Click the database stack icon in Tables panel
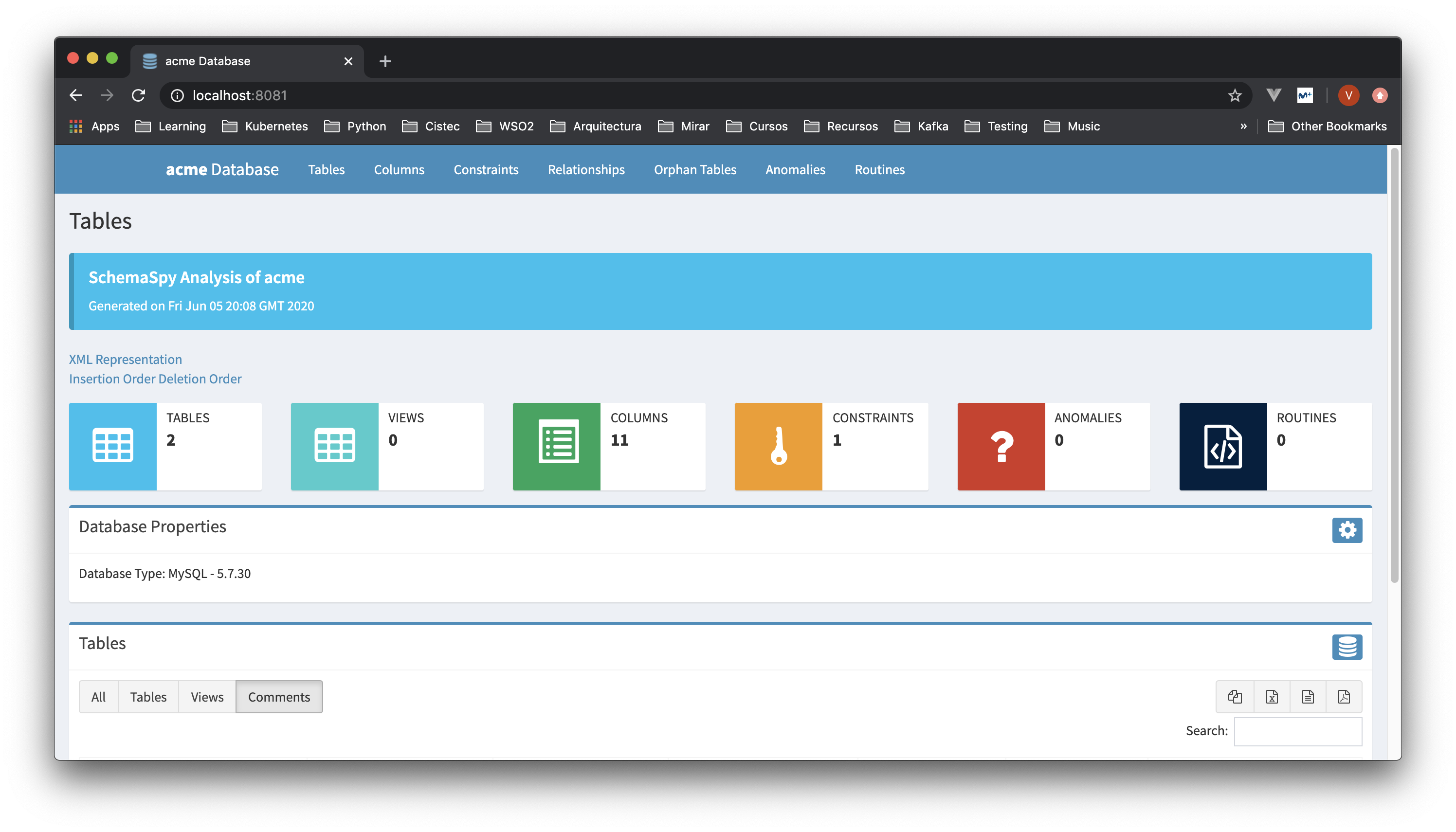Screen dimensions: 1456x832 (1347, 646)
